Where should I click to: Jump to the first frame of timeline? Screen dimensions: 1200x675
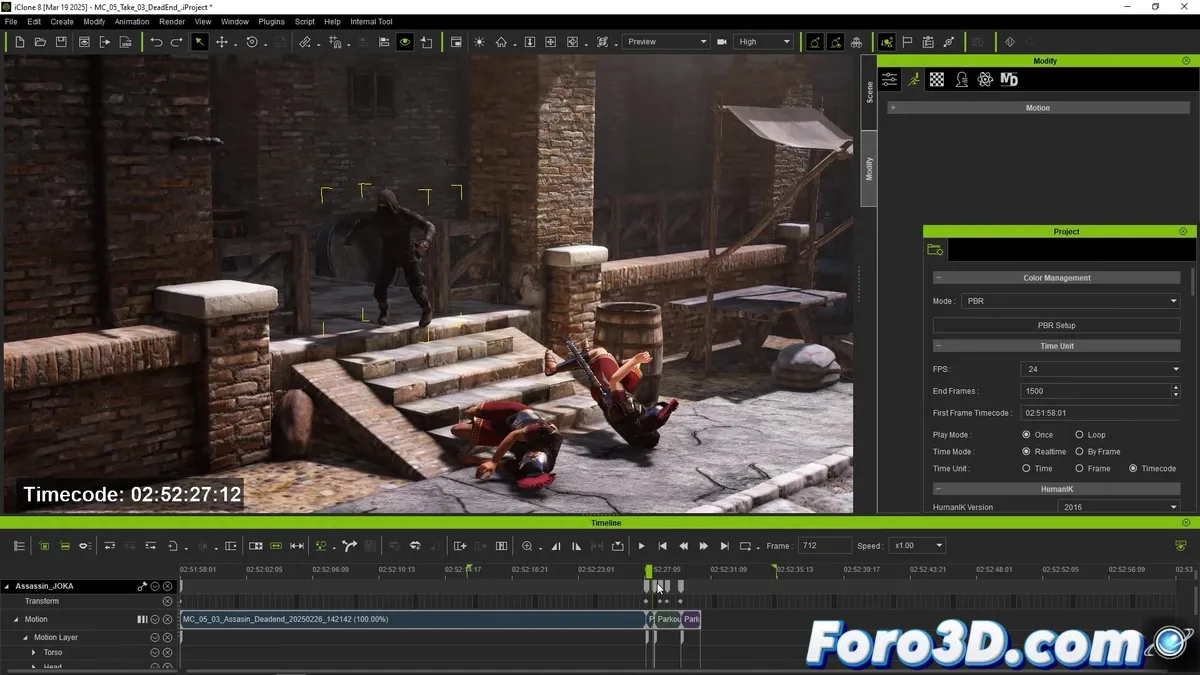662,546
